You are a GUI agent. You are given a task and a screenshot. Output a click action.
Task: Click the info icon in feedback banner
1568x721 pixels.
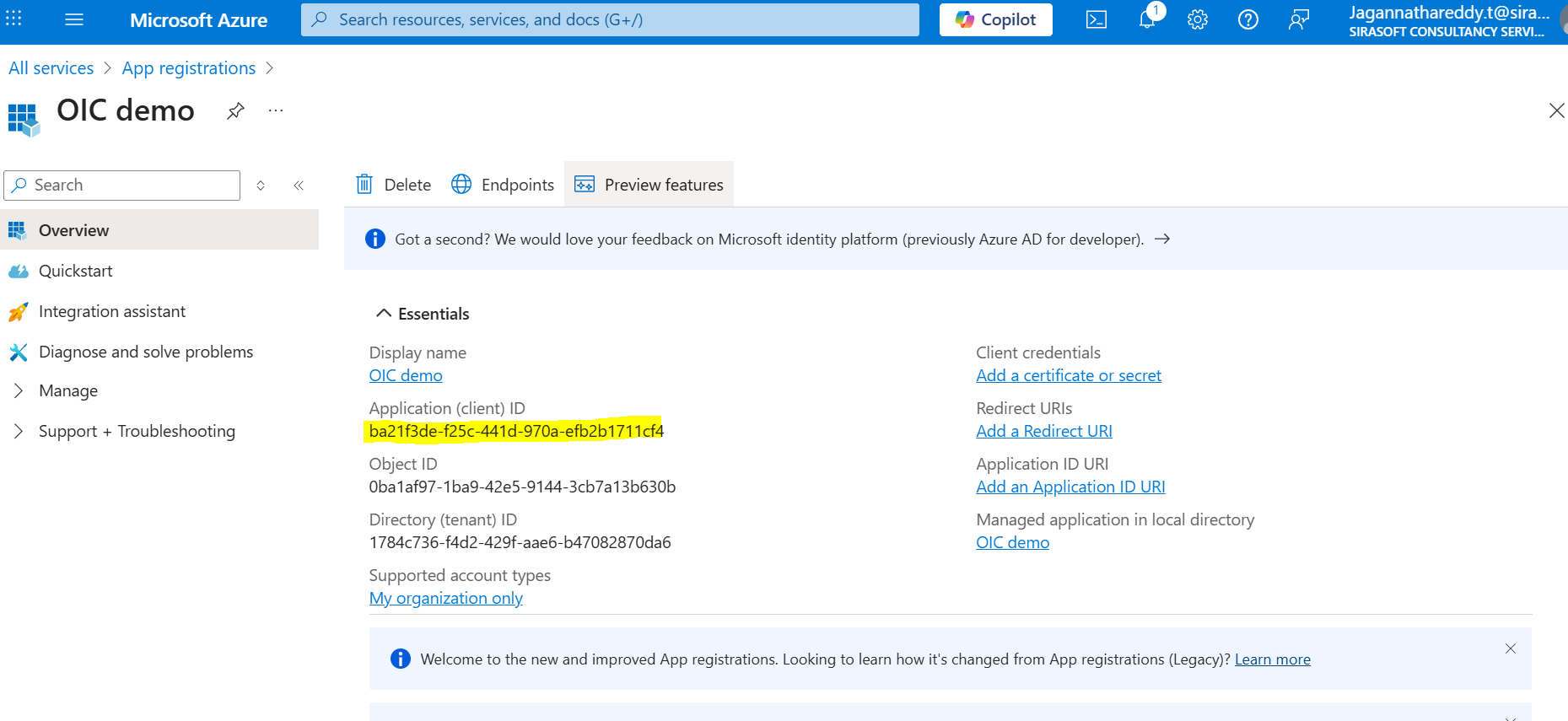pos(375,239)
